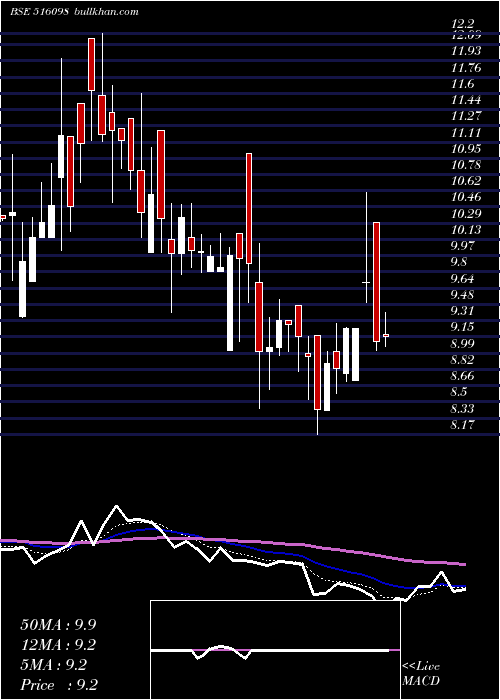Select the 9.48 price axis label
This screenshot has width=500, height=700.
[463, 295]
